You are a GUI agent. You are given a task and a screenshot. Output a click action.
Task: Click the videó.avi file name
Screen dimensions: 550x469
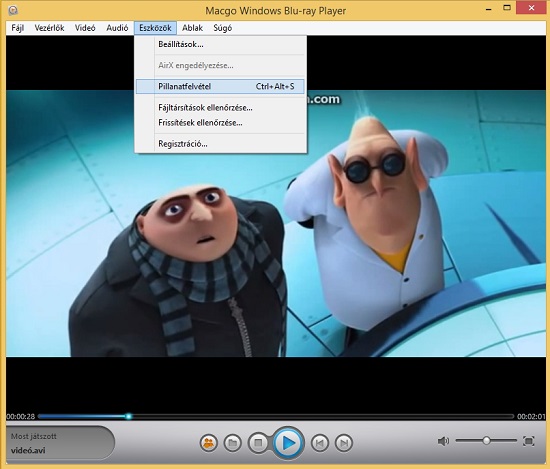tap(28, 450)
